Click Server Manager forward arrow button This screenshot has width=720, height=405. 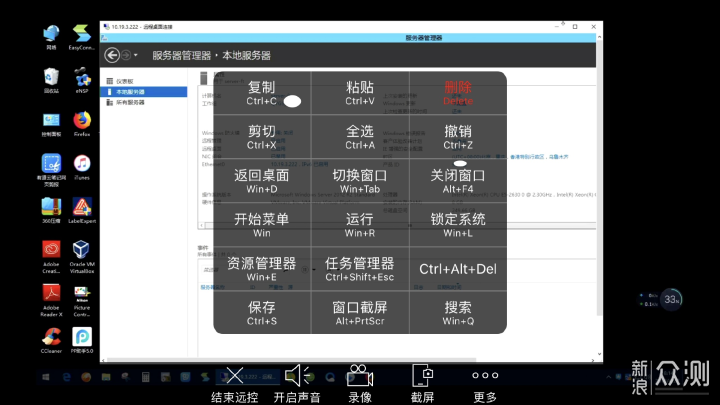[x=125, y=55]
